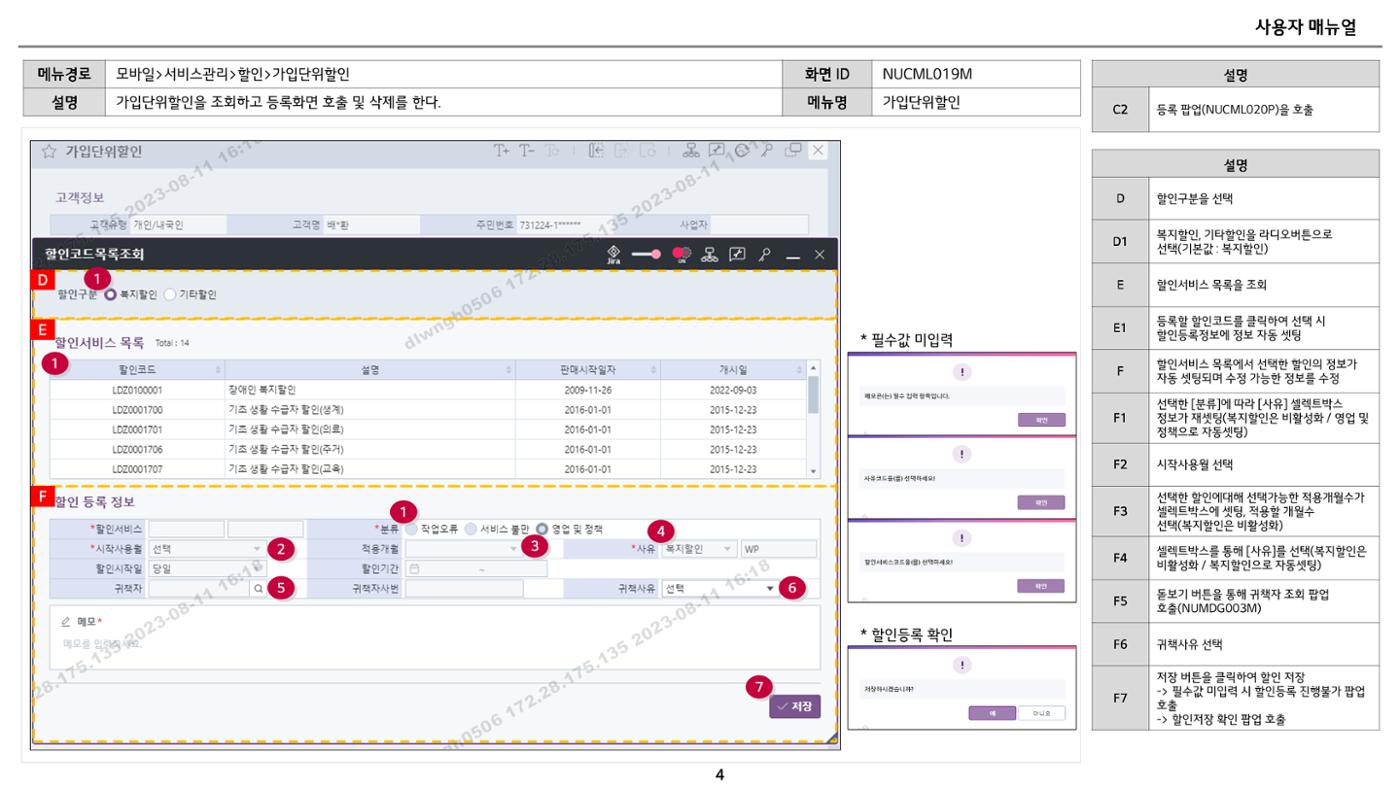This screenshot has width=1400, height=788.
Task: Click the favorite star beside 가입단위할인 title
Action: click(49, 152)
